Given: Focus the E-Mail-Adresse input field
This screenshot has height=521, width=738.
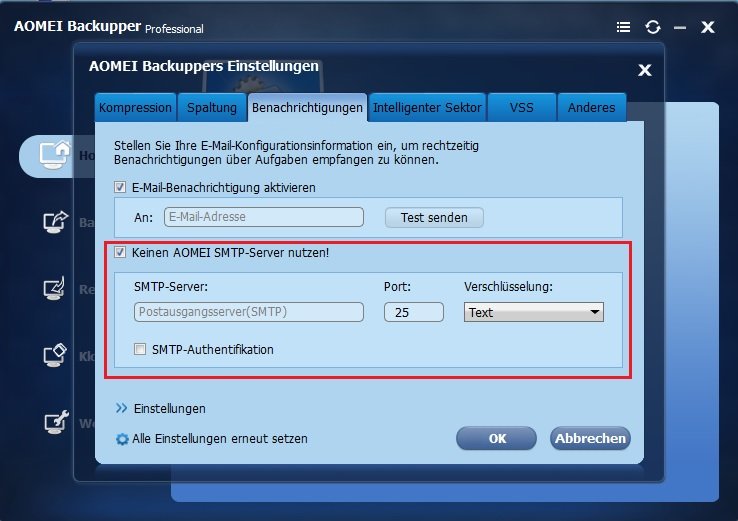Looking at the screenshot, I should point(264,217).
